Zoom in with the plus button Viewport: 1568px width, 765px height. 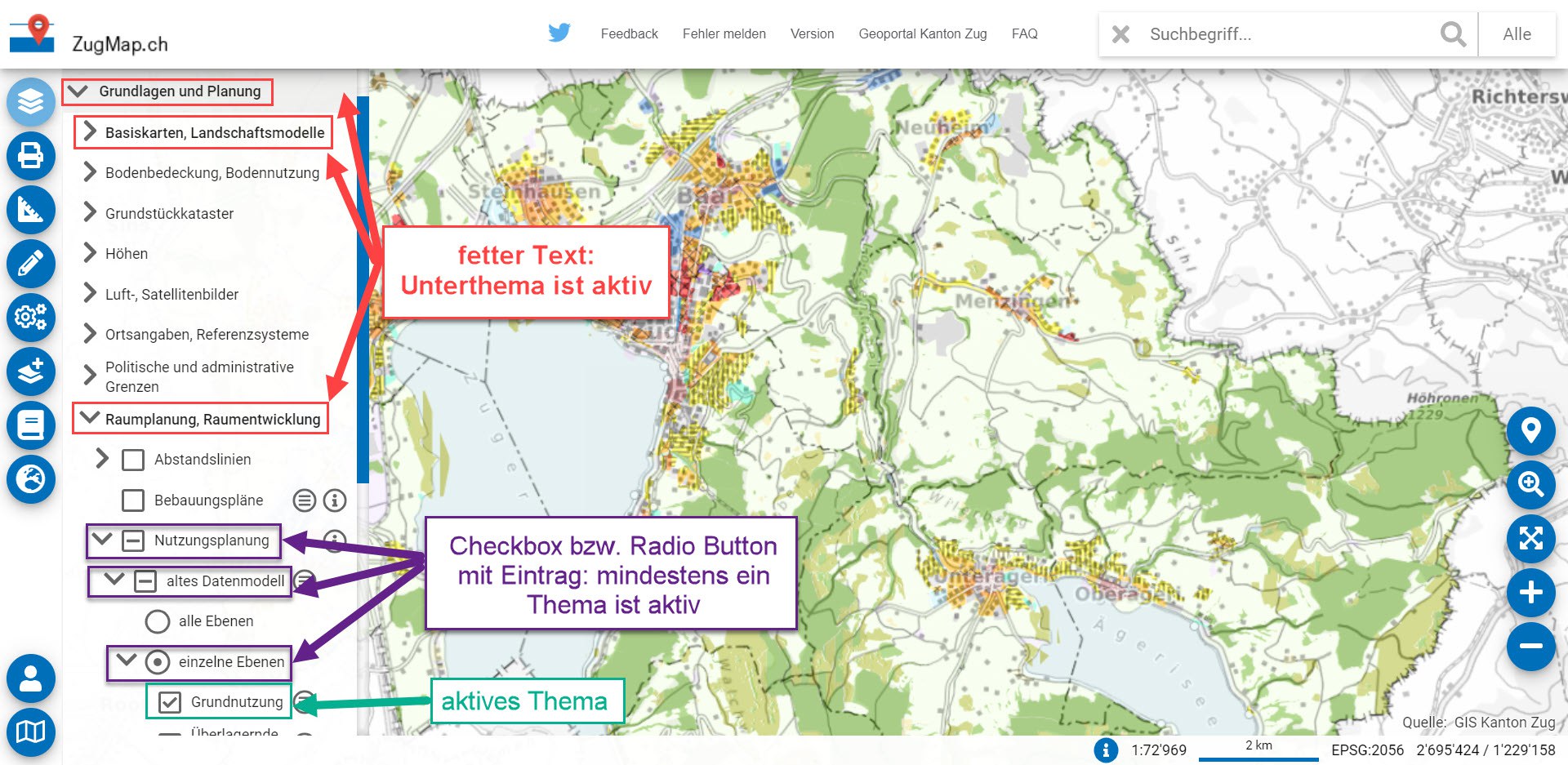pos(1530,592)
